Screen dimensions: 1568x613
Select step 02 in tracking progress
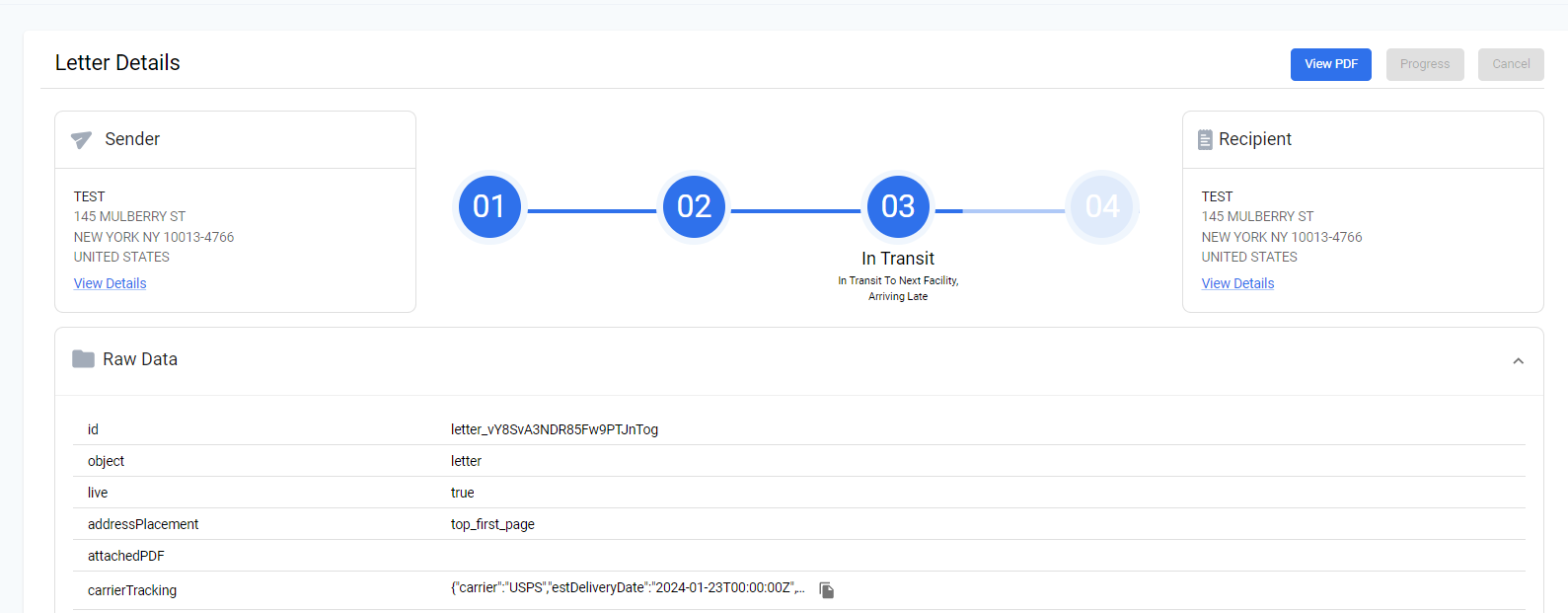point(694,206)
